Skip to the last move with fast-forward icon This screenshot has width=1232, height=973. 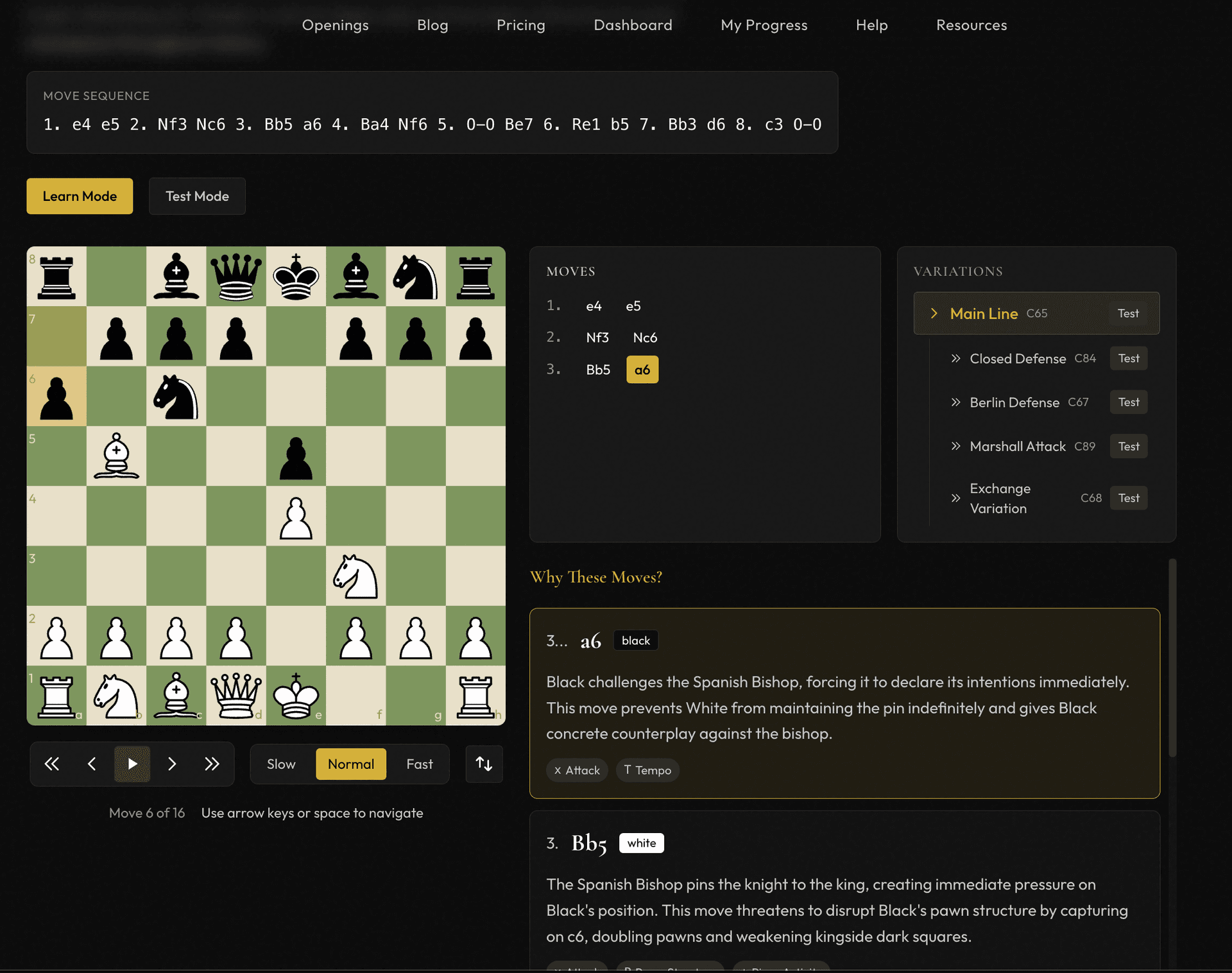(x=212, y=764)
